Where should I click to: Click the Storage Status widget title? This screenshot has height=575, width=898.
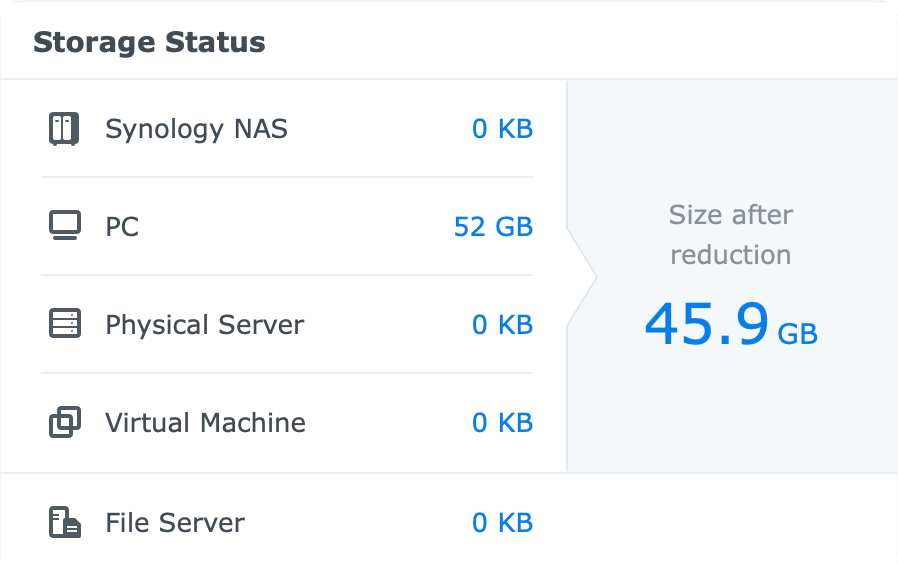coord(149,42)
